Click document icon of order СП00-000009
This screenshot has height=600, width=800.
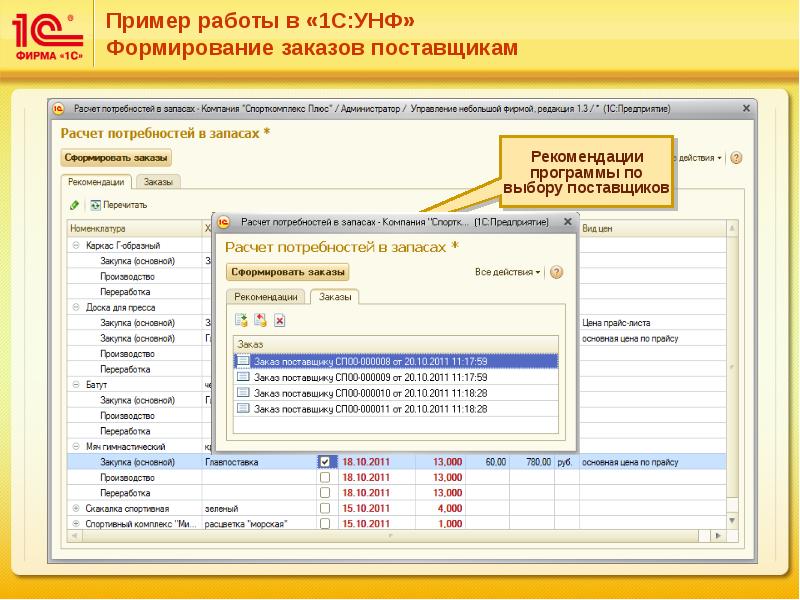pos(243,377)
